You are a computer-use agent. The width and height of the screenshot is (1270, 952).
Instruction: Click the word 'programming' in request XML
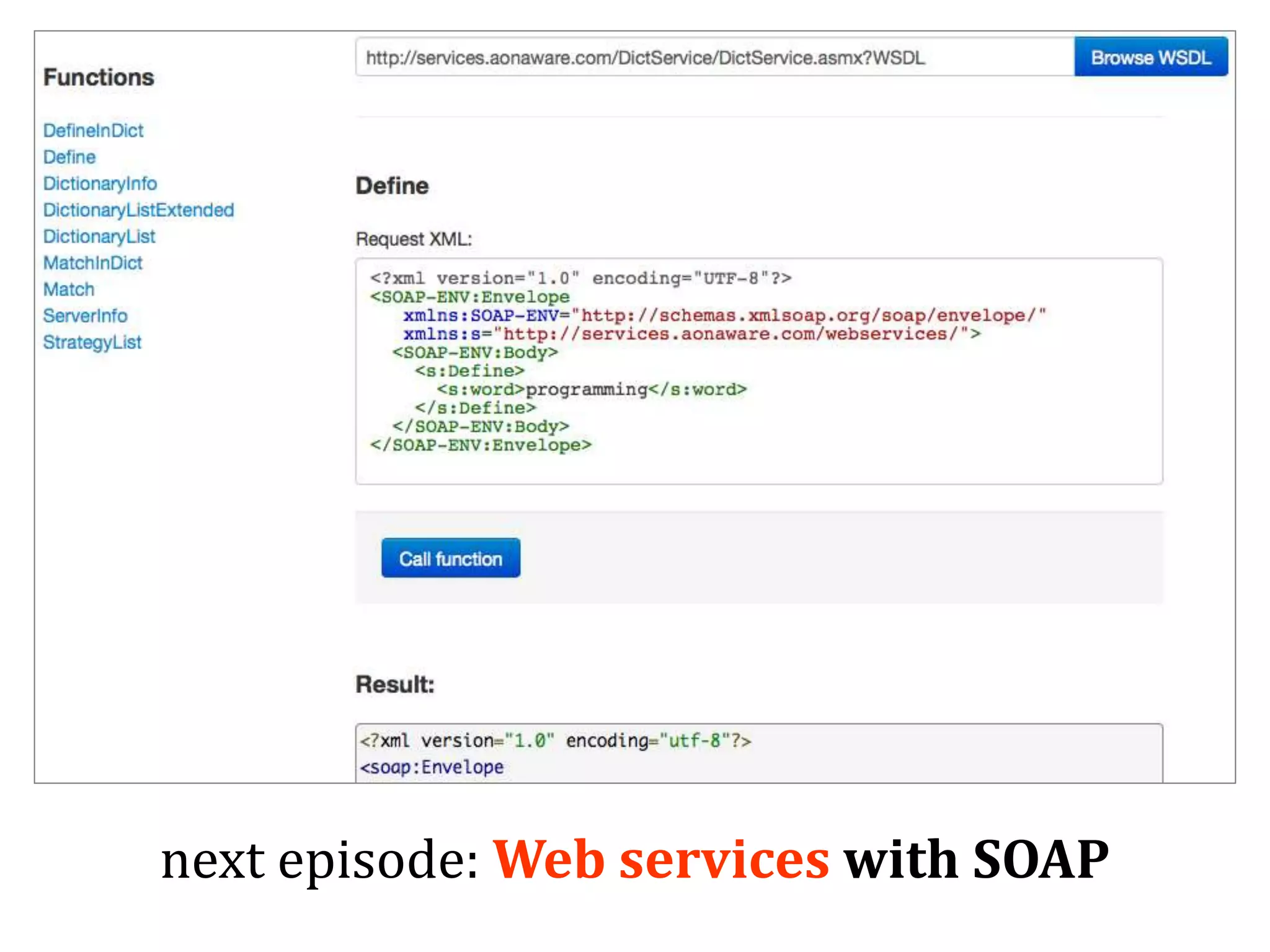pos(587,390)
